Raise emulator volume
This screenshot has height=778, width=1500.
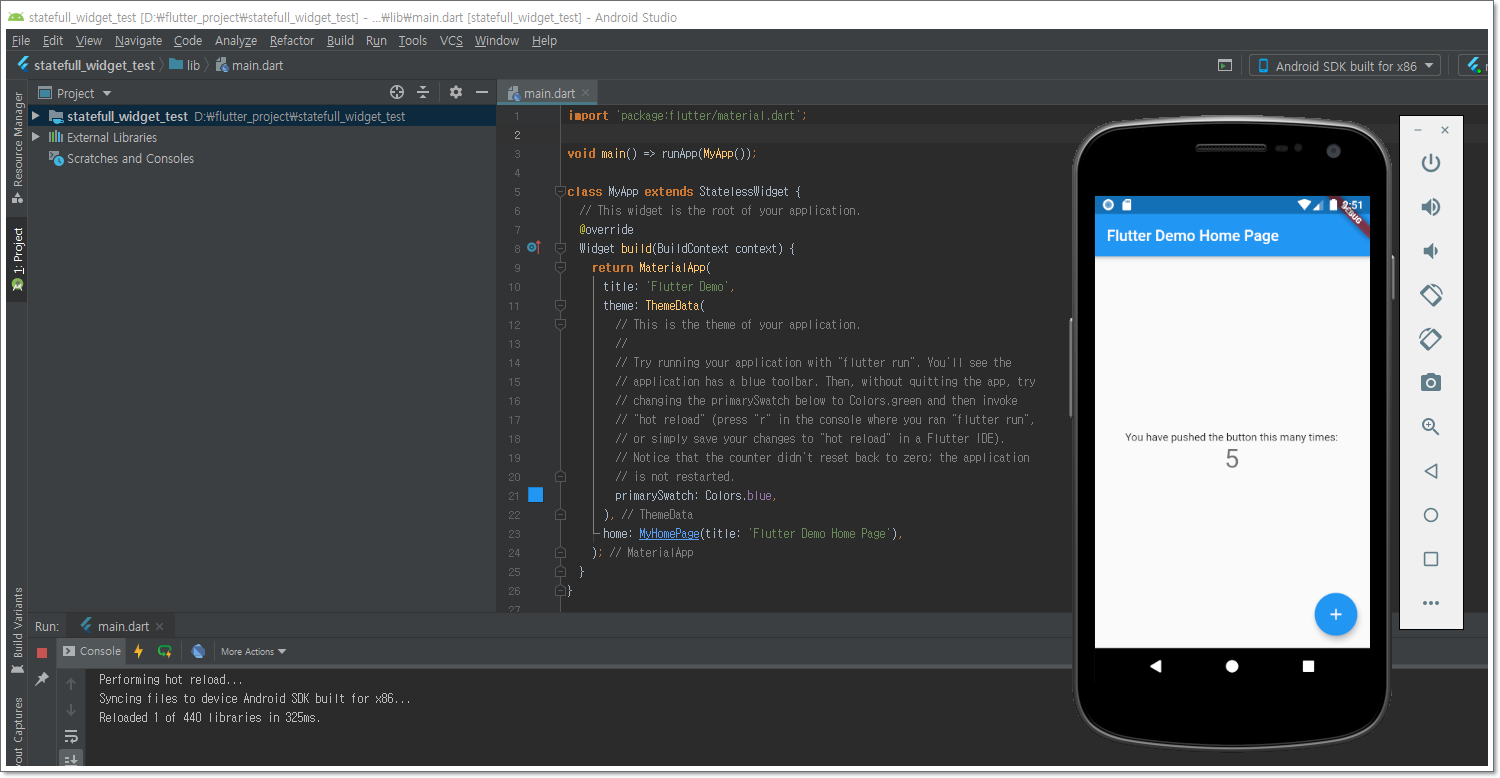coord(1431,207)
